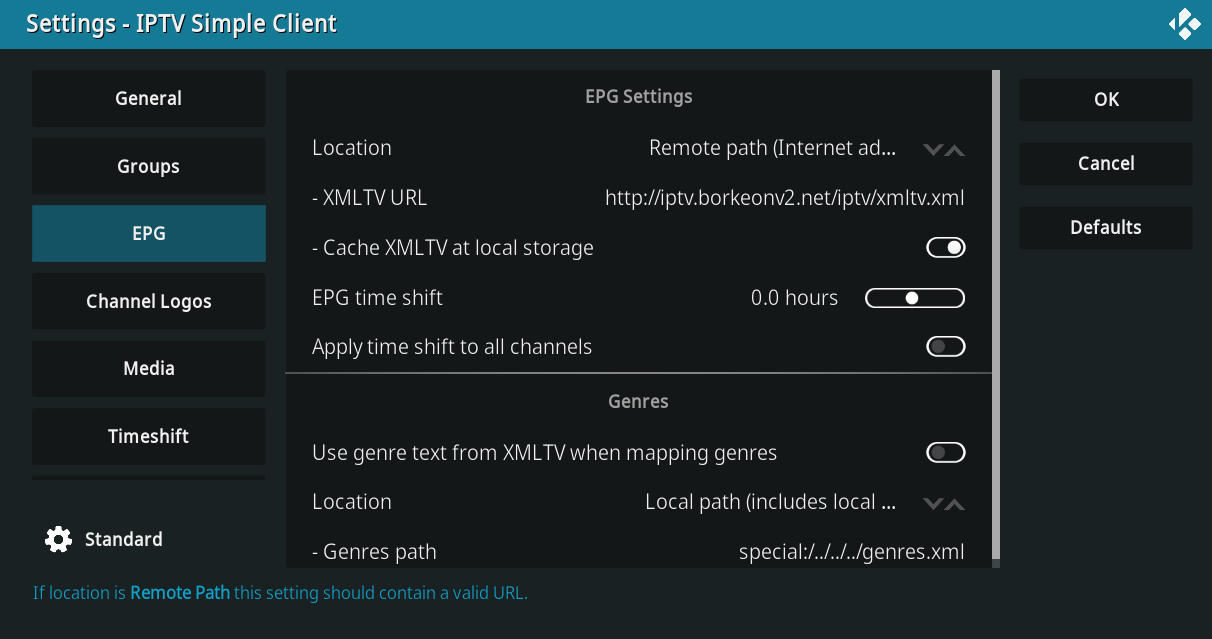The image size is (1212, 639).
Task: Click down arrow for Genres Location
Action: coord(933,504)
